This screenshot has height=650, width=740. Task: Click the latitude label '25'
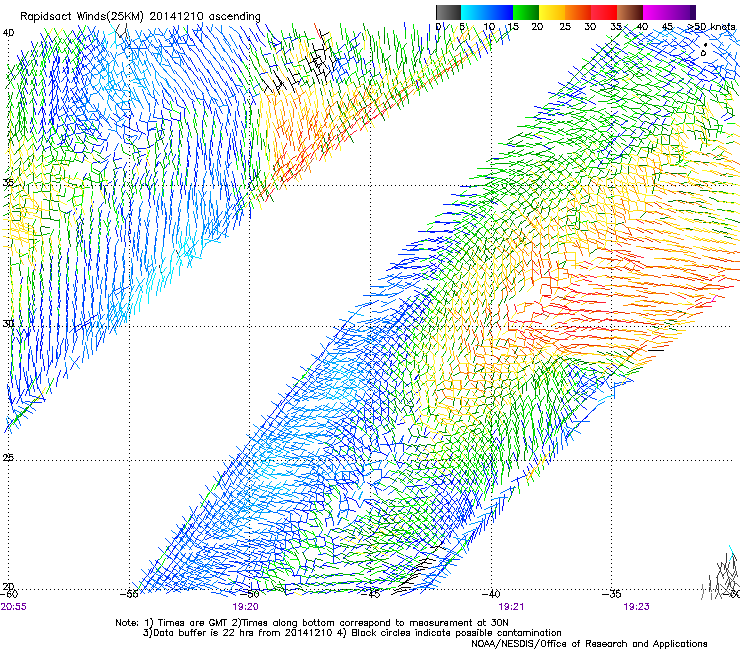(8, 457)
